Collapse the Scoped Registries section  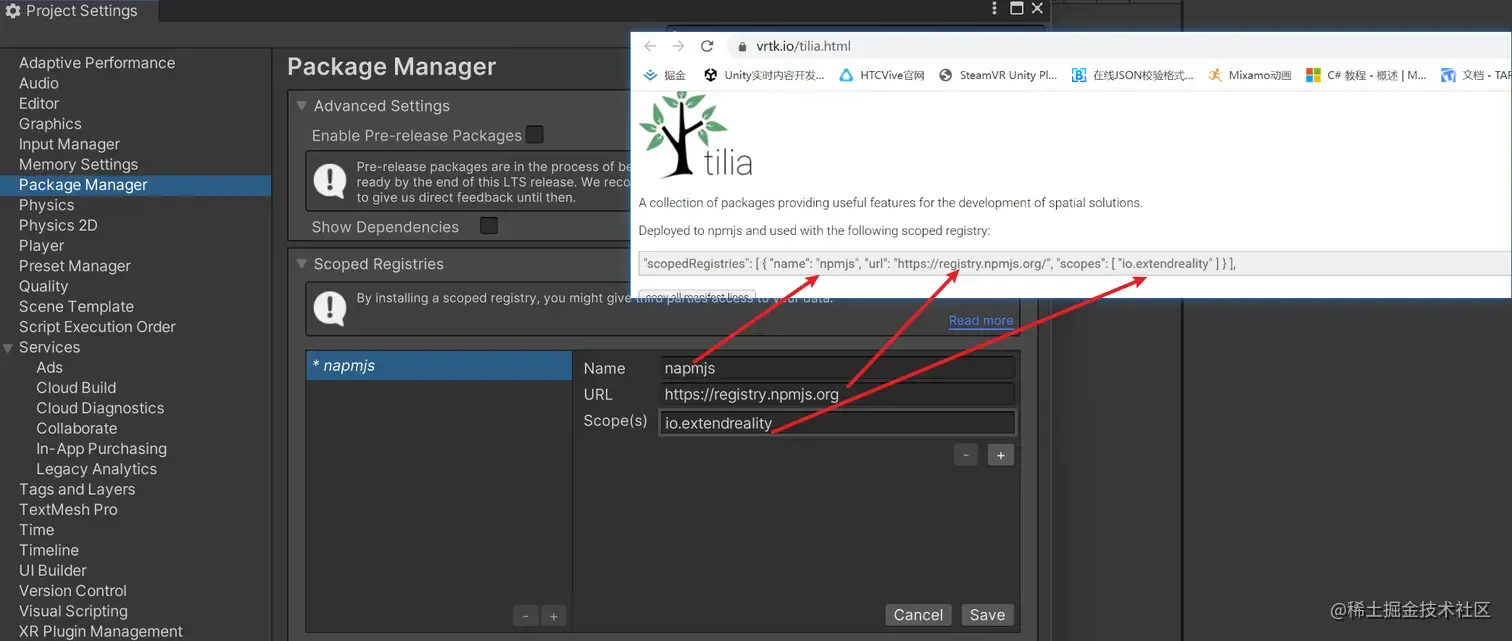tap(301, 264)
